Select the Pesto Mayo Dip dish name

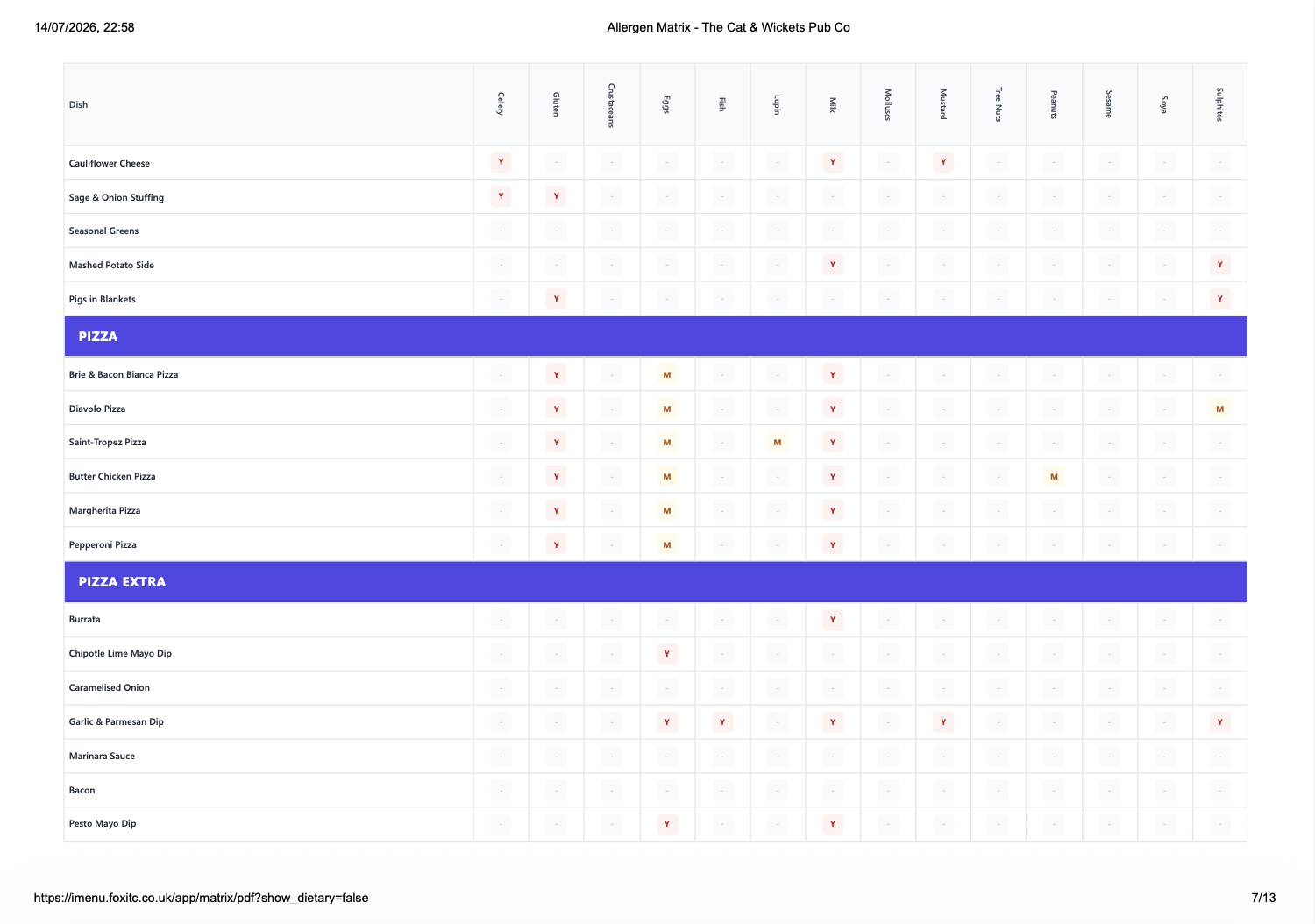[103, 823]
